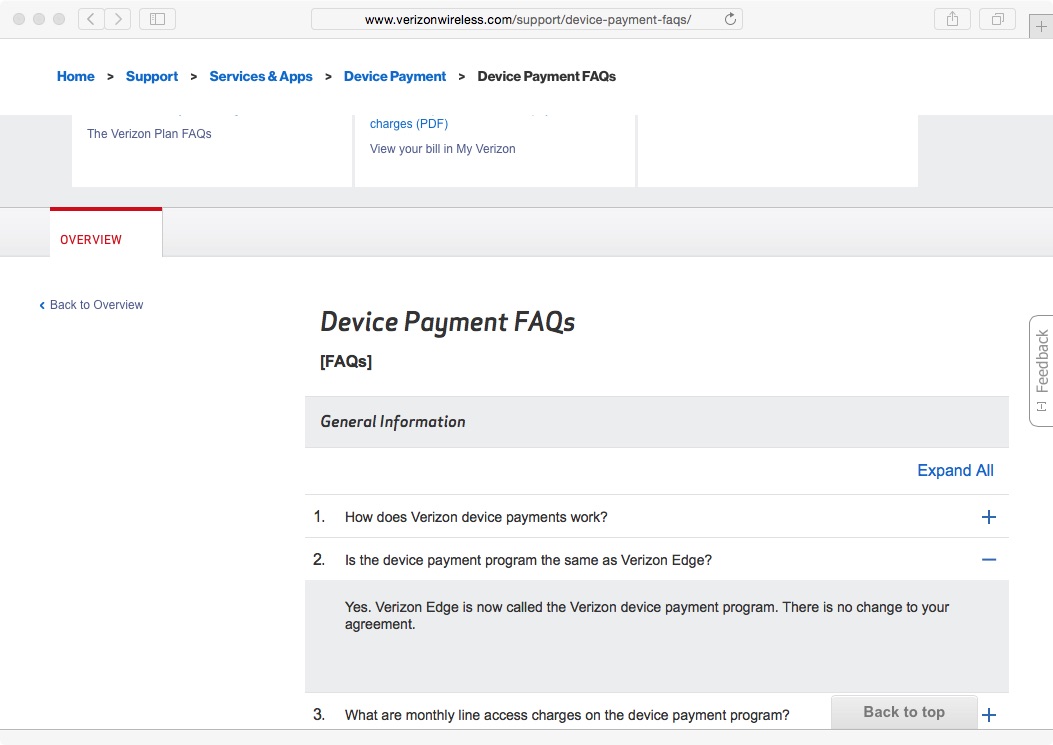Open the charges (PDF) link
The width and height of the screenshot is (1053, 745).
click(409, 124)
